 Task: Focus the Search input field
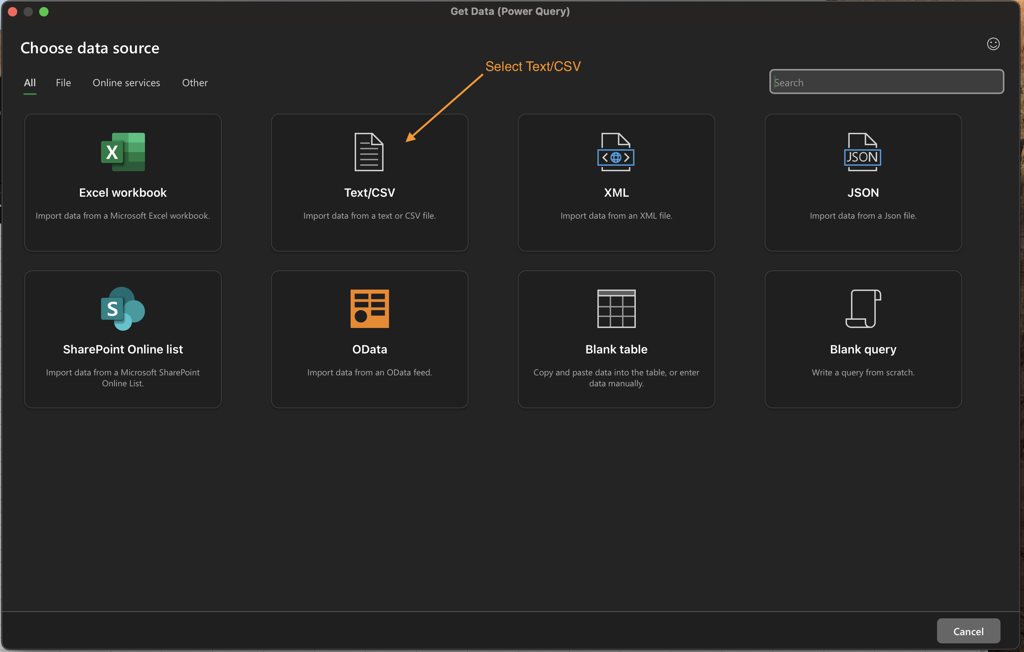[x=886, y=82]
